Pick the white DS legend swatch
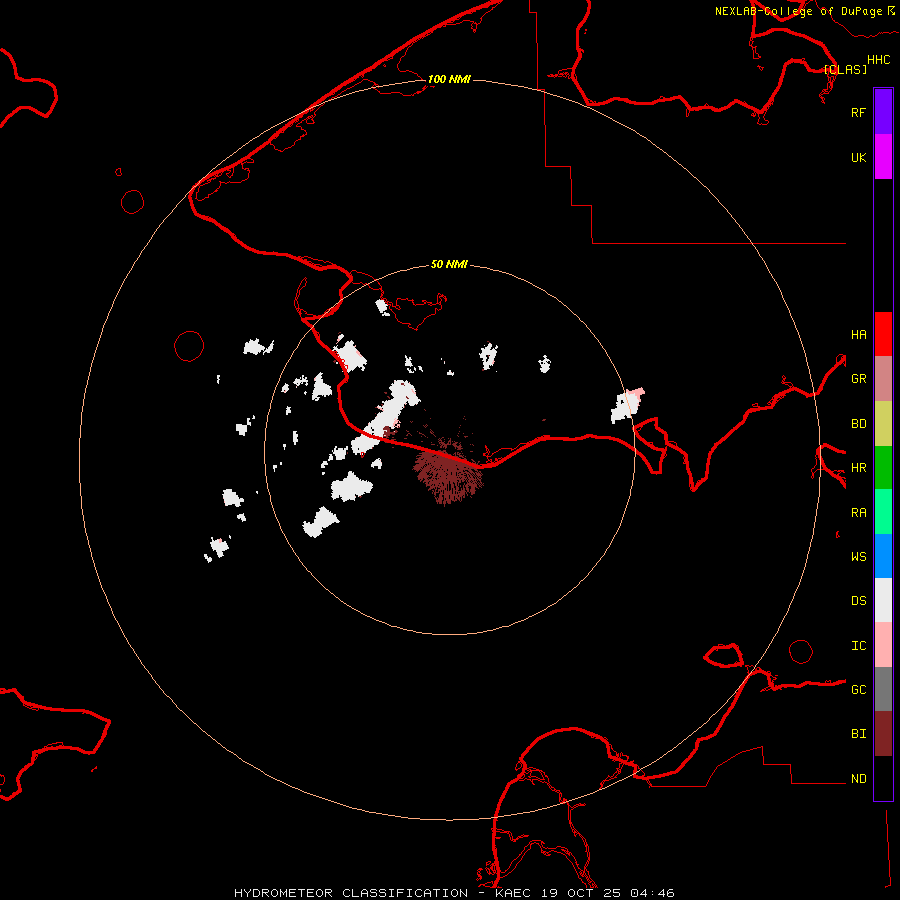The height and width of the screenshot is (900, 900). click(883, 600)
